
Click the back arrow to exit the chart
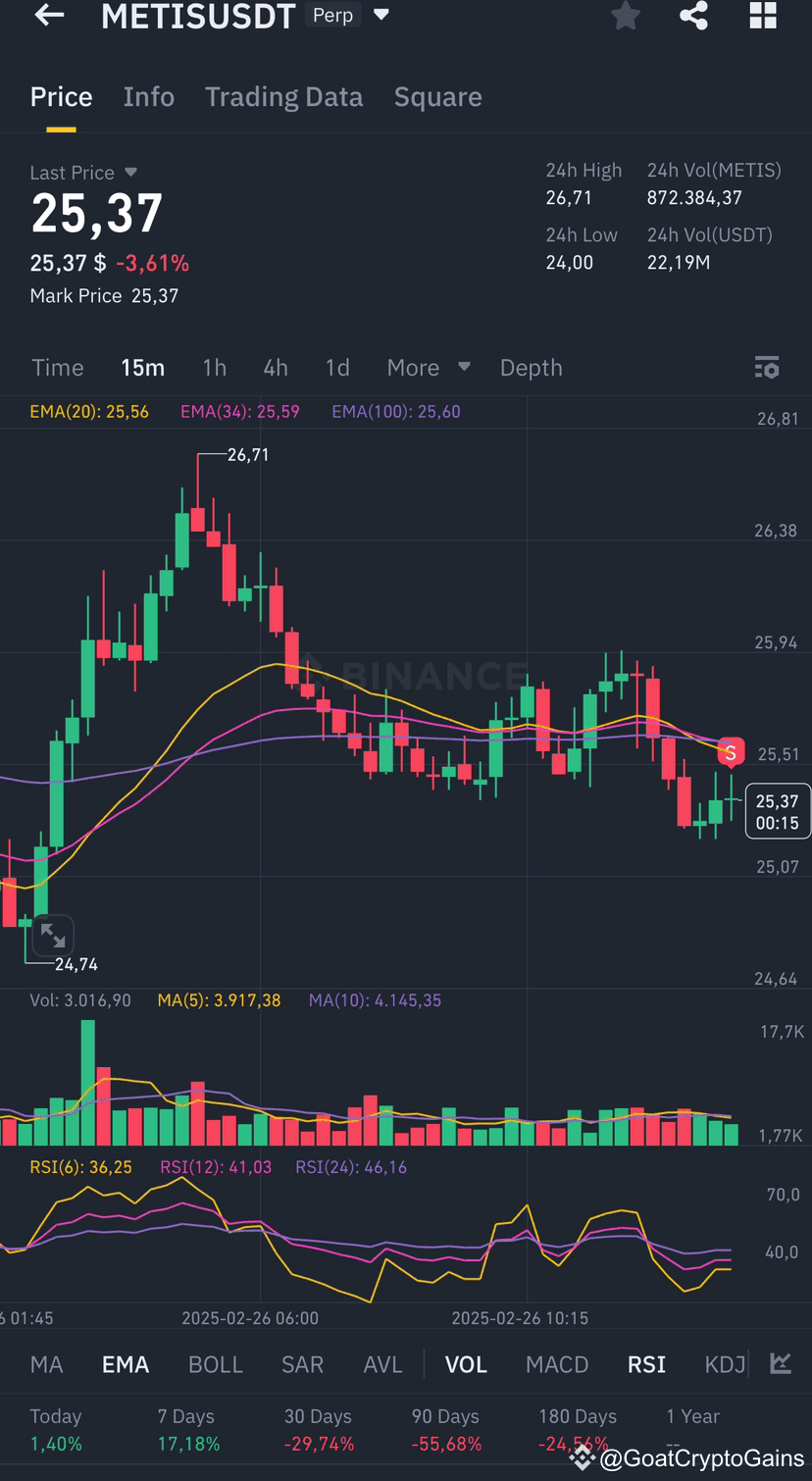coord(49,16)
